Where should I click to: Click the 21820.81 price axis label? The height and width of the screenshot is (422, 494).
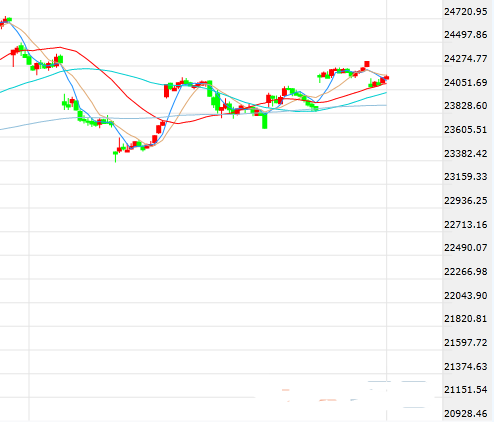click(x=465, y=319)
